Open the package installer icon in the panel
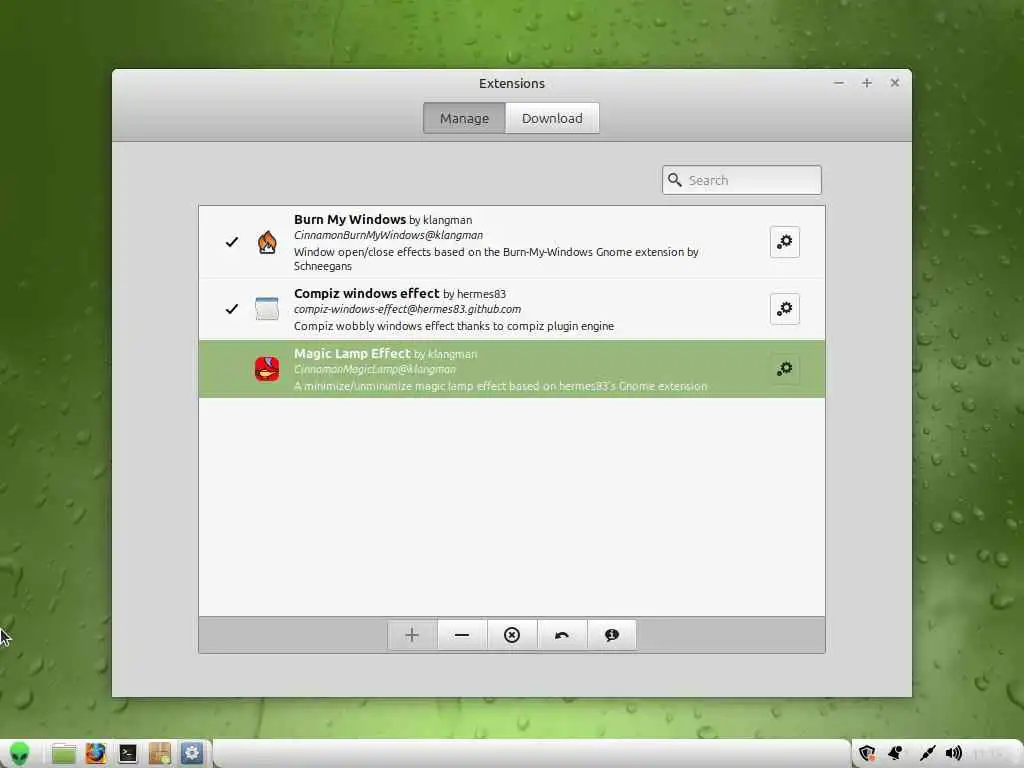 click(x=159, y=754)
